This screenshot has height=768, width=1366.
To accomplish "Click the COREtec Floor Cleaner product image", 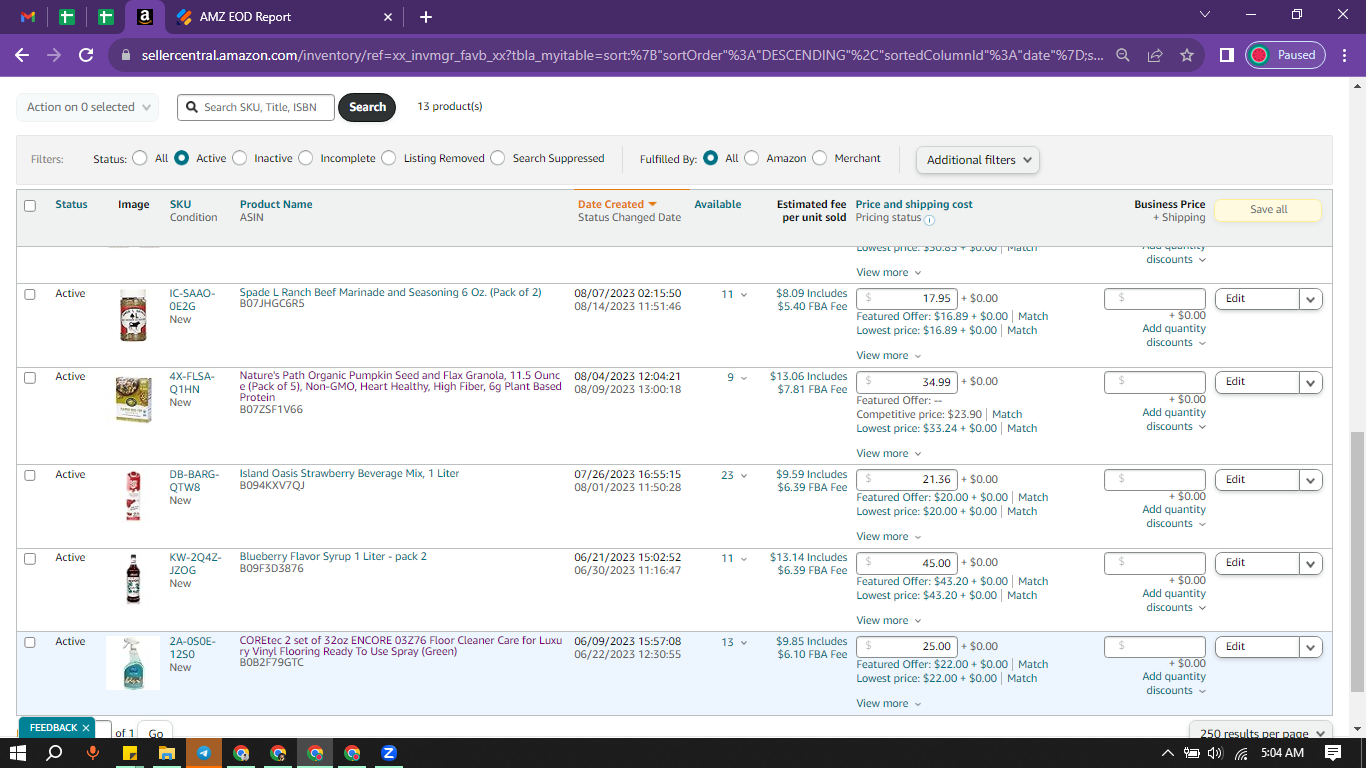I will [x=133, y=663].
